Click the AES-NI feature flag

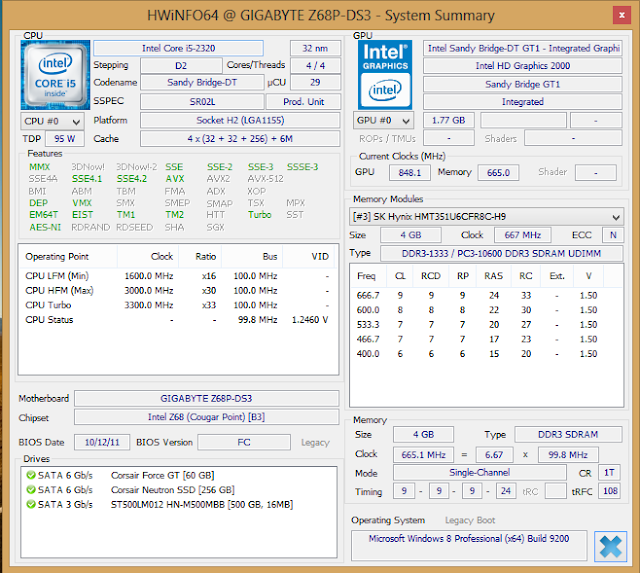45,227
